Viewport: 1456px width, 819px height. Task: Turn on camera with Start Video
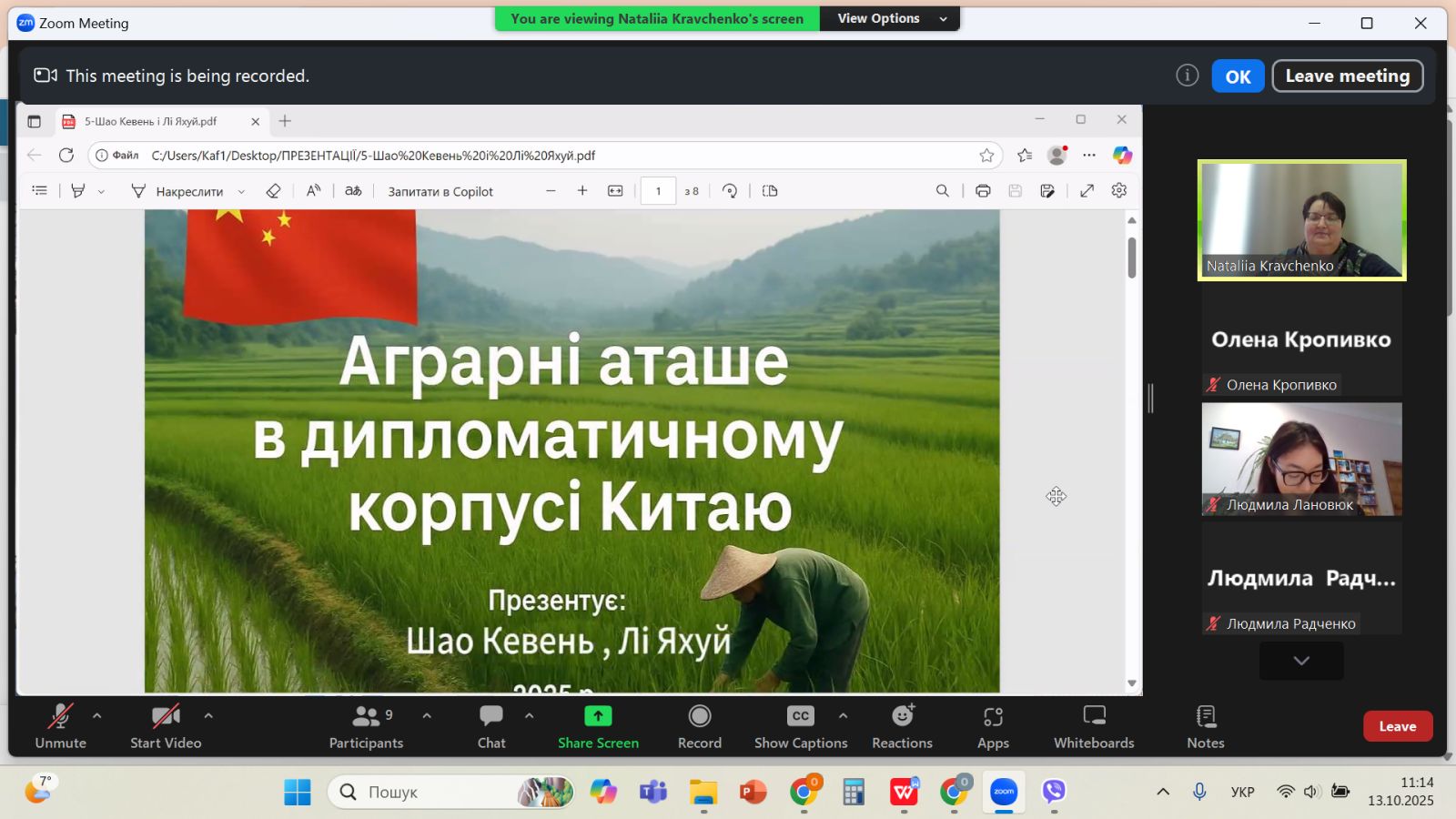coord(166,726)
